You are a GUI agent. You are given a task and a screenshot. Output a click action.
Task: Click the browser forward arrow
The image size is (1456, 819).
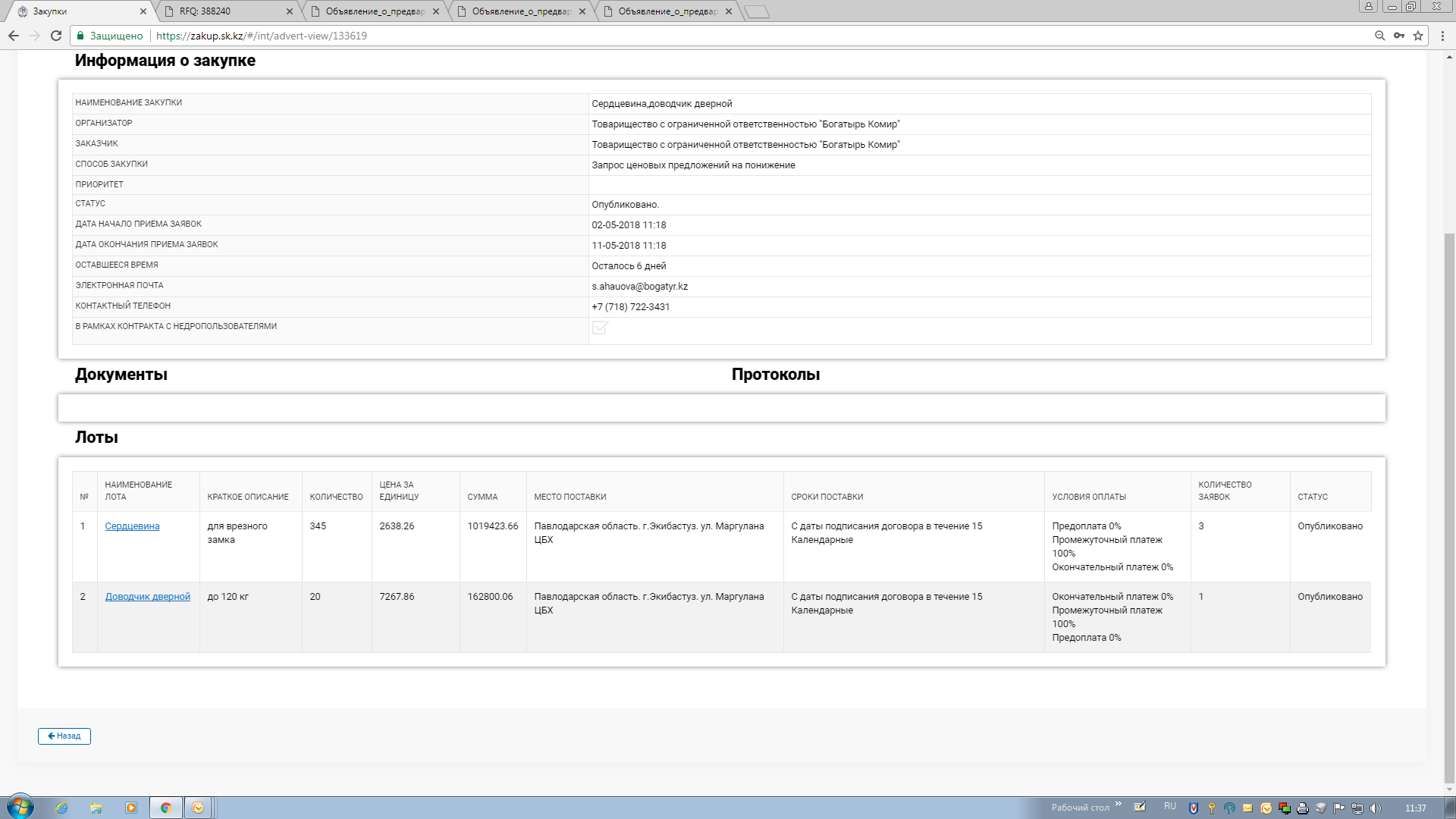point(35,36)
